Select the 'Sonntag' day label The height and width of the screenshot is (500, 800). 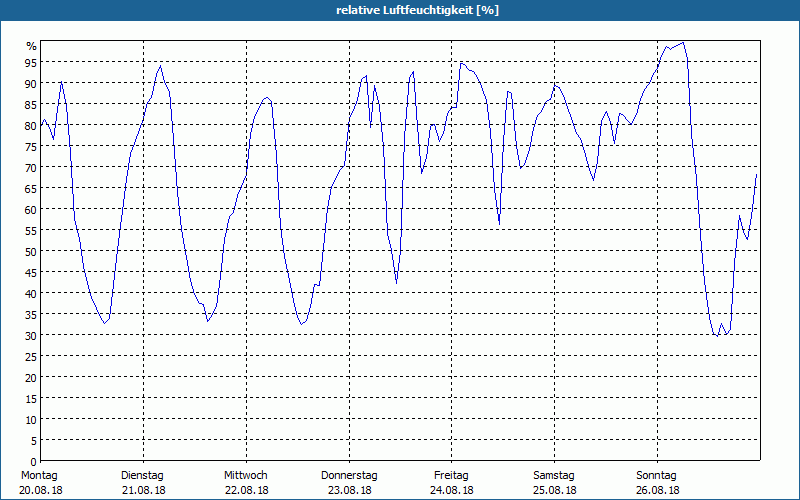pyautogui.click(x=656, y=476)
